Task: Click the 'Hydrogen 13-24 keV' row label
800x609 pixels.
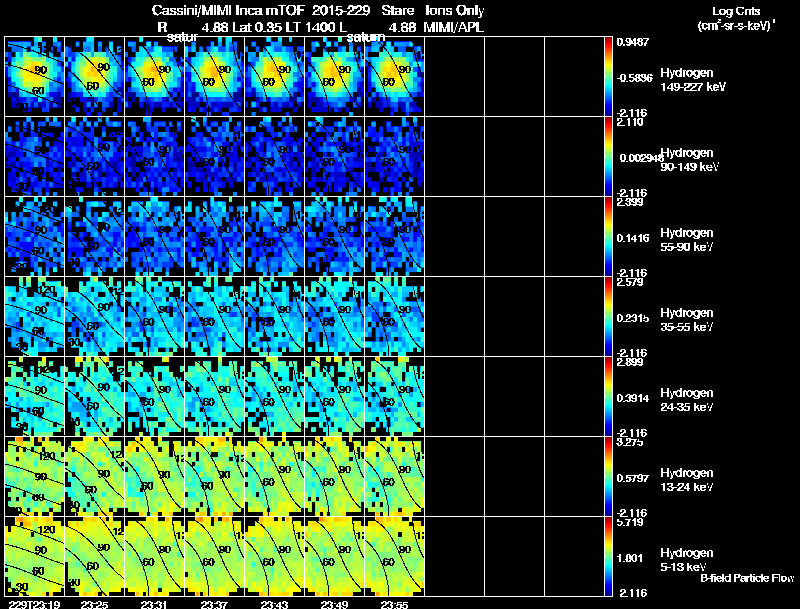Action: pos(687,480)
